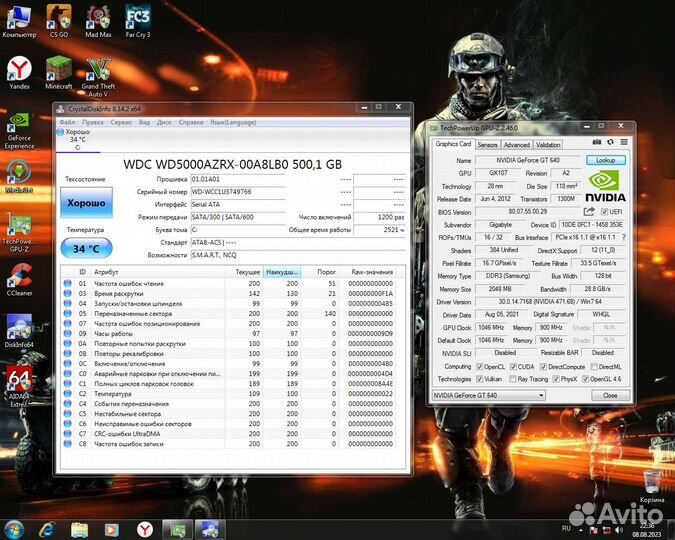Toggle the OpenCL checkbox
This screenshot has width=675, height=540.
pyautogui.click(x=479, y=367)
